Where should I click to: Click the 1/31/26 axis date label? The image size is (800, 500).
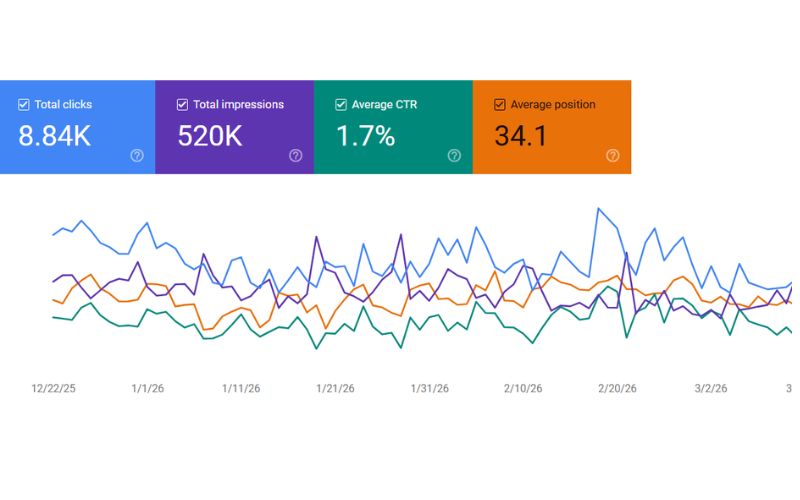pos(430,388)
